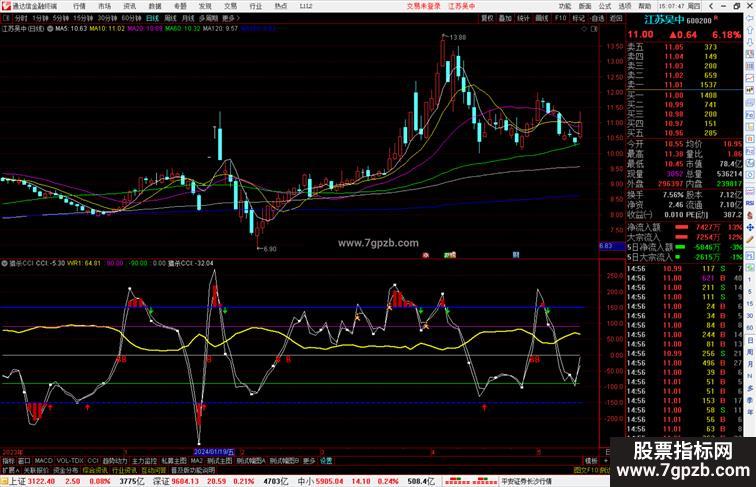Switch chart to 15分钟 period
Image resolution: width=756 pixels, height=487 pixels.
point(83,18)
